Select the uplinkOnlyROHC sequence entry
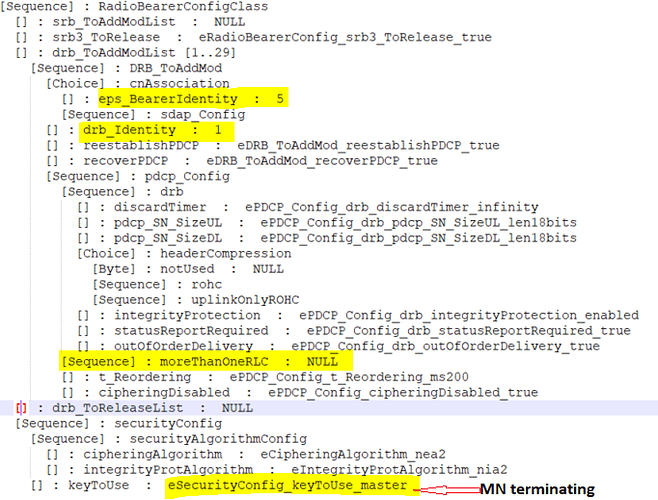The height and width of the screenshot is (500, 658). [x=196, y=300]
